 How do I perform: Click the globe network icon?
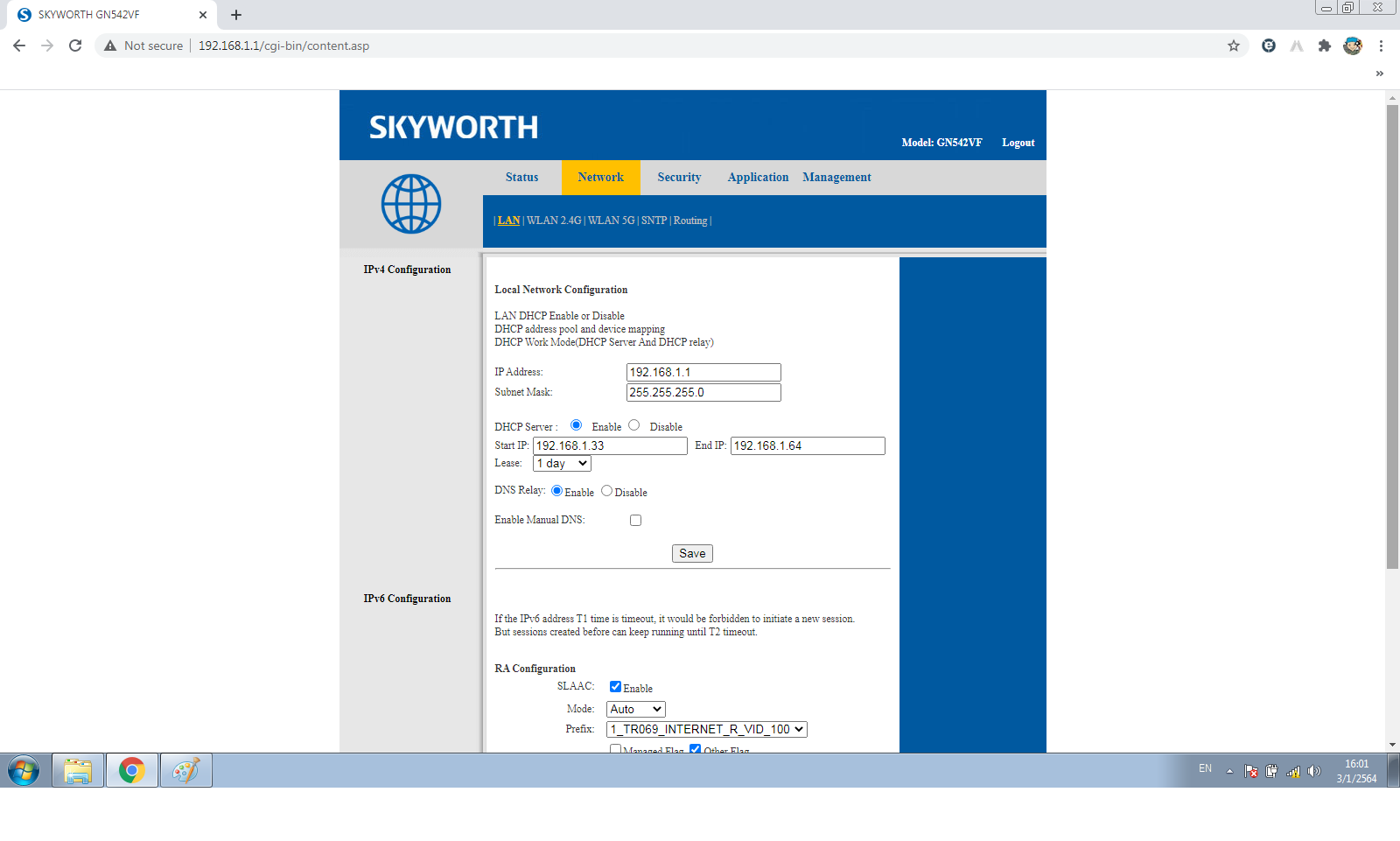click(411, 204)
